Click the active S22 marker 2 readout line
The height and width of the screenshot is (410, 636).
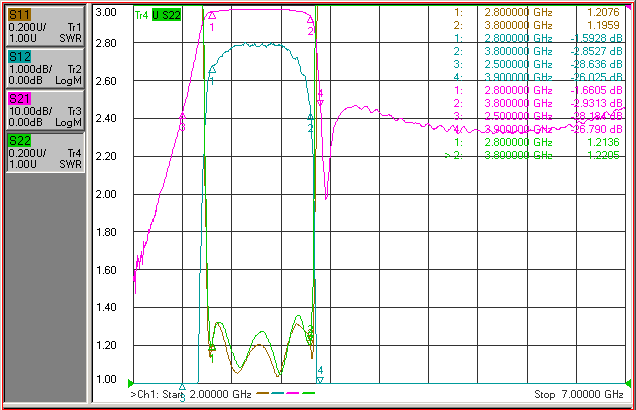[x=533, y=155]
